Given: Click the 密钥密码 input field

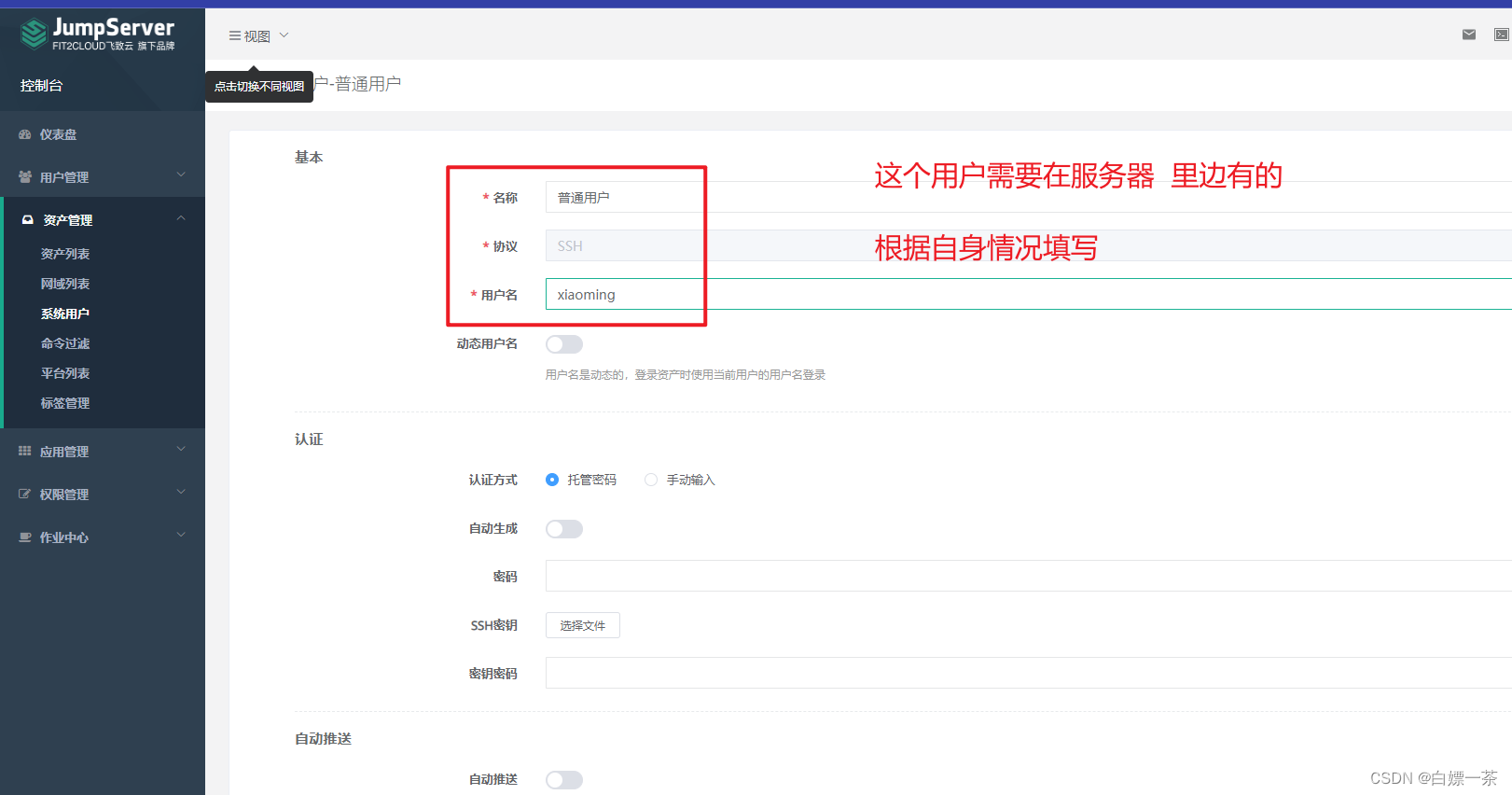Looking at the screenshot, I should pyautogui.click(x=1028, y=673).
